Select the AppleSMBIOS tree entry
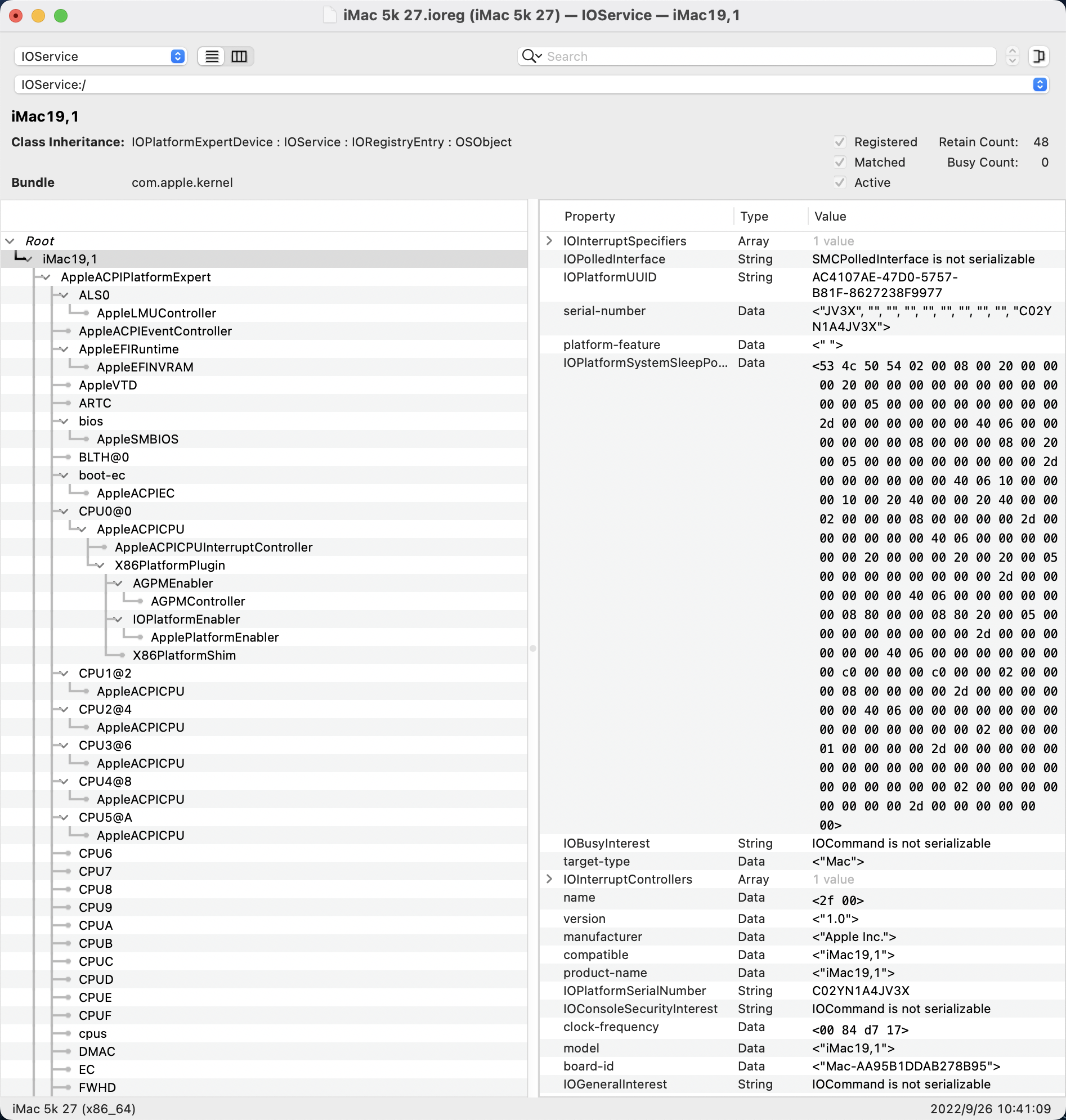This screenshot has height=1120, width=1066. [x=137, y=439]
